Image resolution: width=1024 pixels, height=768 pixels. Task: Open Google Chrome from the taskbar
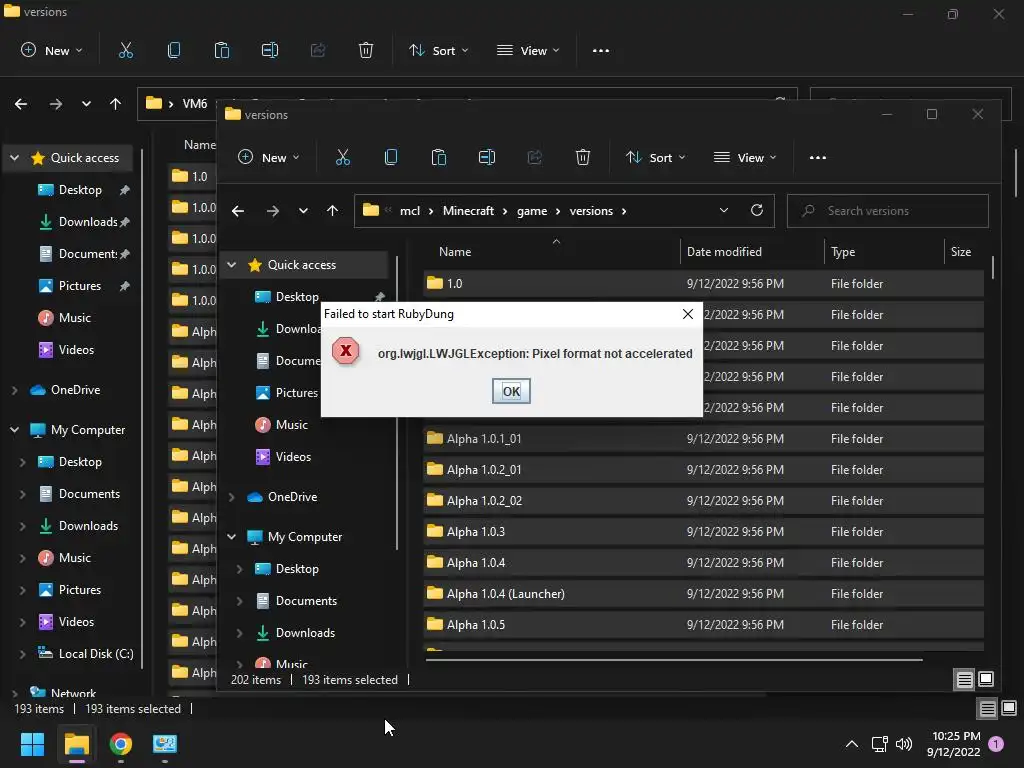(121, 744)
